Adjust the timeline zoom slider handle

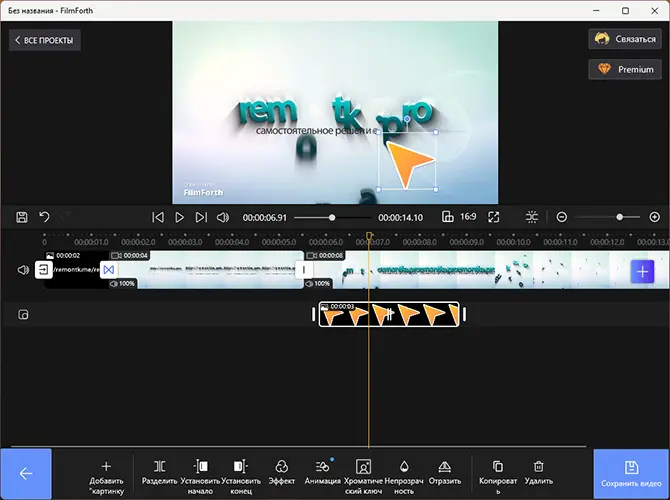(620, 217)
